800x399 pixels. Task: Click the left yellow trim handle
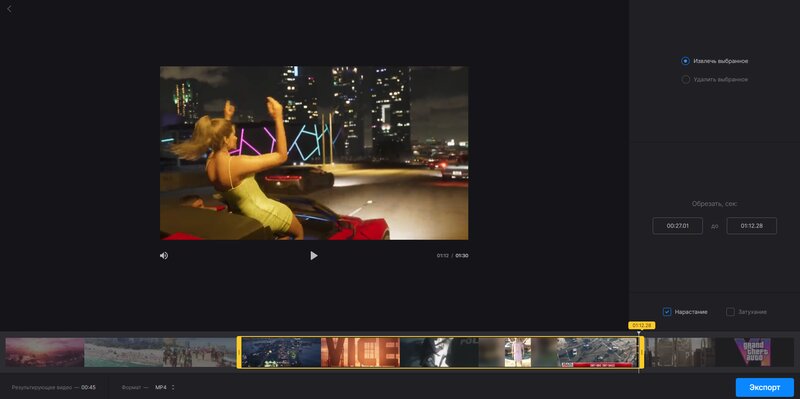(239, 352)
